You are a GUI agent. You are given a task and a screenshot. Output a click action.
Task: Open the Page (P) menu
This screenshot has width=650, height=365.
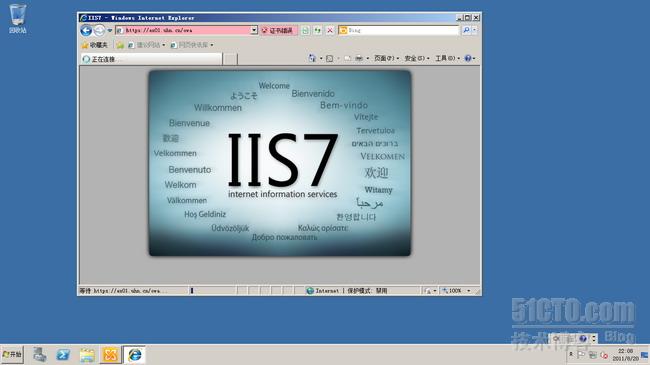coord(386,58)
